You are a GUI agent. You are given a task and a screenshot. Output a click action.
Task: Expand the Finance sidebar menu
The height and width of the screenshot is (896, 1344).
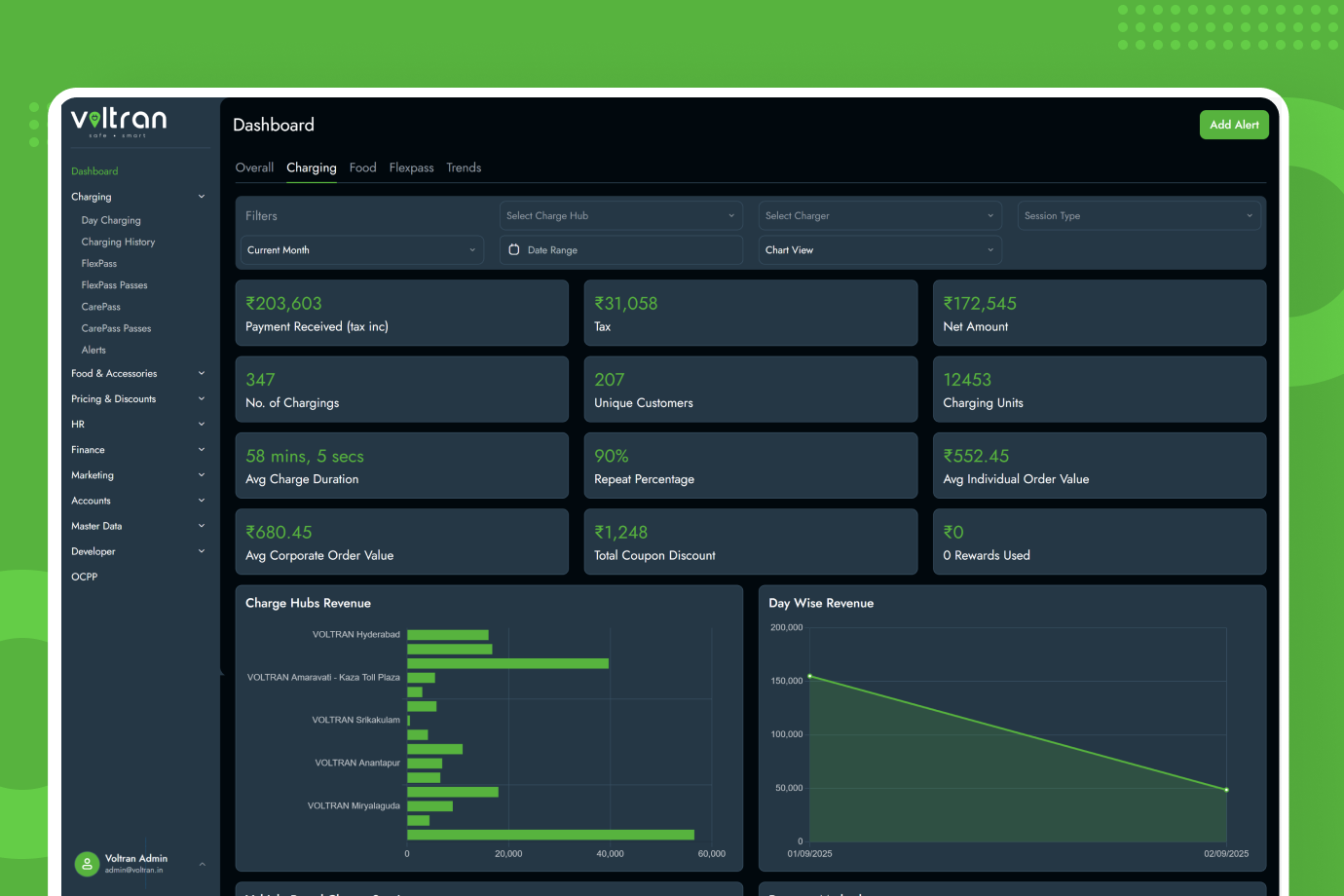pyautogui.click(x=202, y=450)
